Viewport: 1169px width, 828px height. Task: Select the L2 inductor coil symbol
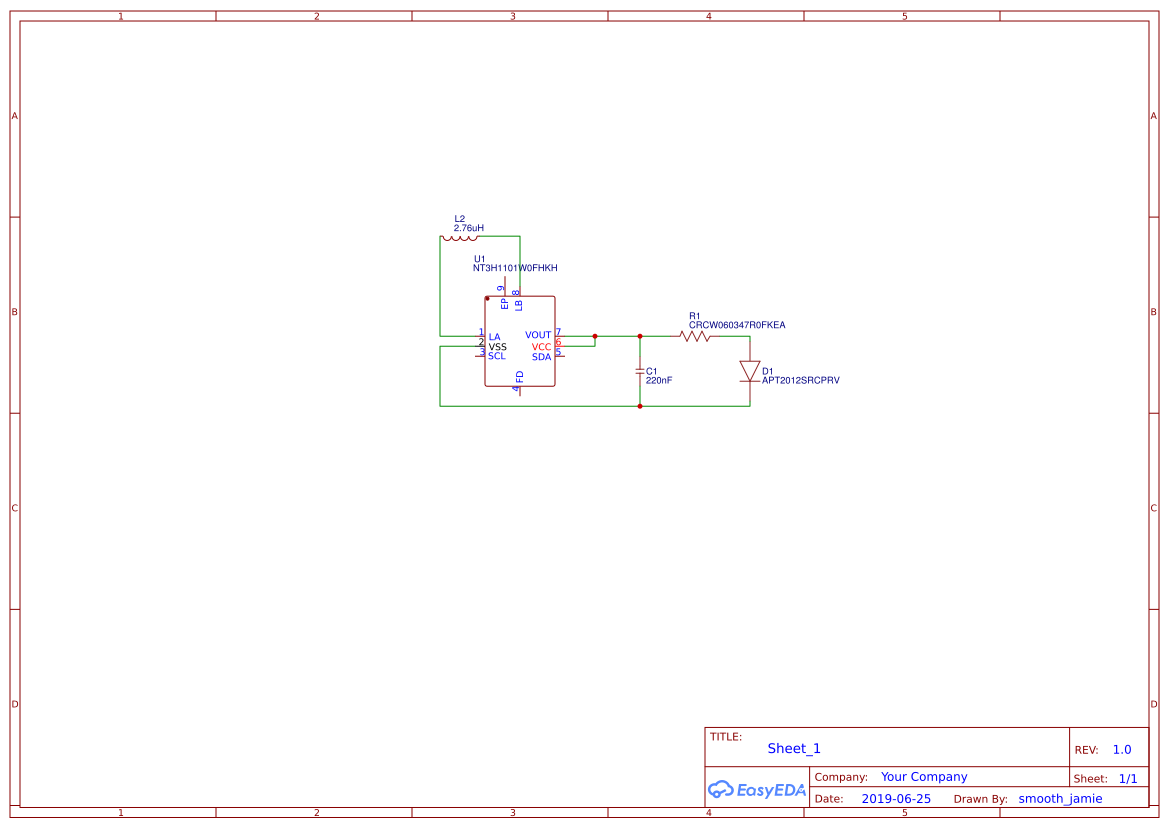[x=460, y=238]
